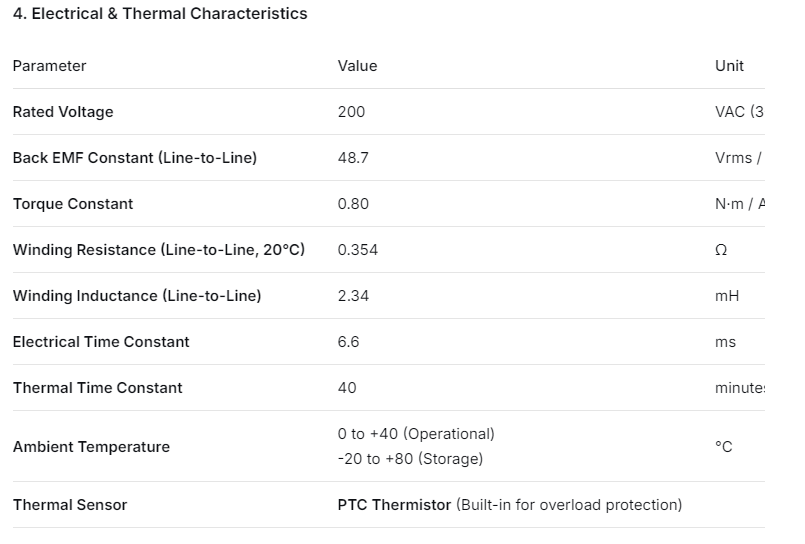Click the storage temperature range text
Screen dimensions: 805x544
[410, 459]
